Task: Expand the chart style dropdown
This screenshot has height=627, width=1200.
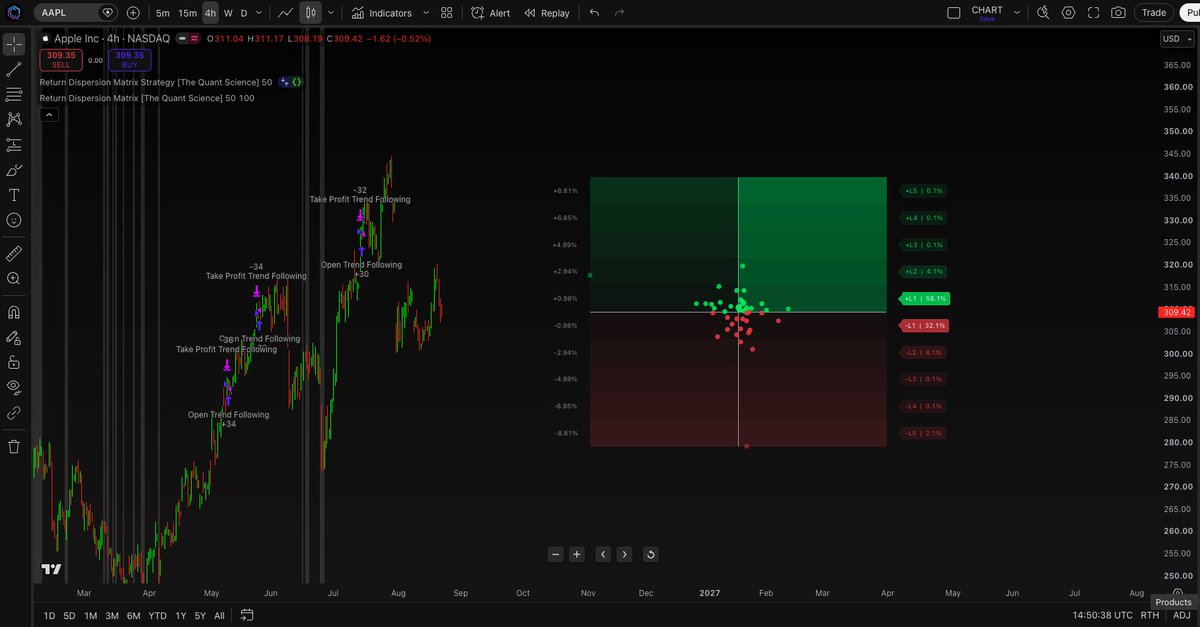Action: coord(330,13)
